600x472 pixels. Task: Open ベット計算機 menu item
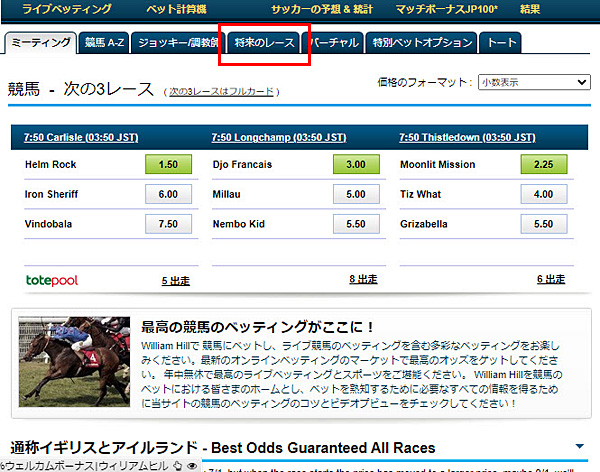176,9
